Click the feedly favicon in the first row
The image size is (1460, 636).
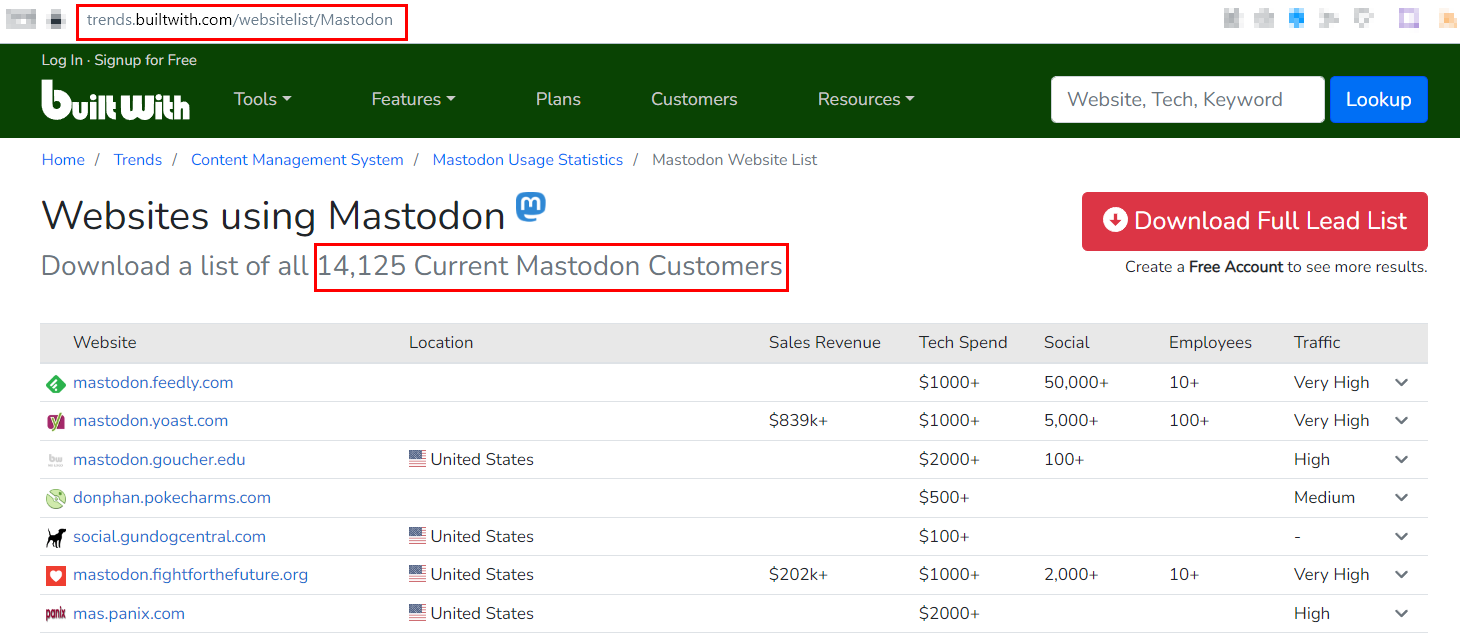pos(56,383)
